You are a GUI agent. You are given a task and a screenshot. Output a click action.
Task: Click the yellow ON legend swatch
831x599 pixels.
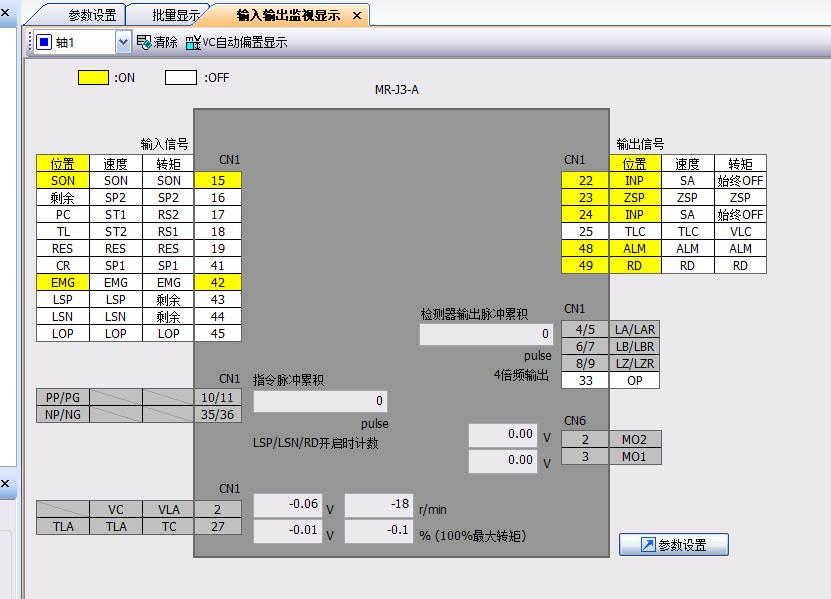[93, 77]
